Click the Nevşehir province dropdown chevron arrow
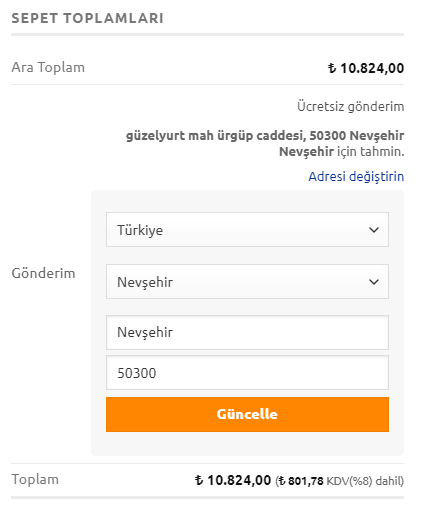The image size is (423, 509). pos(374,282)
